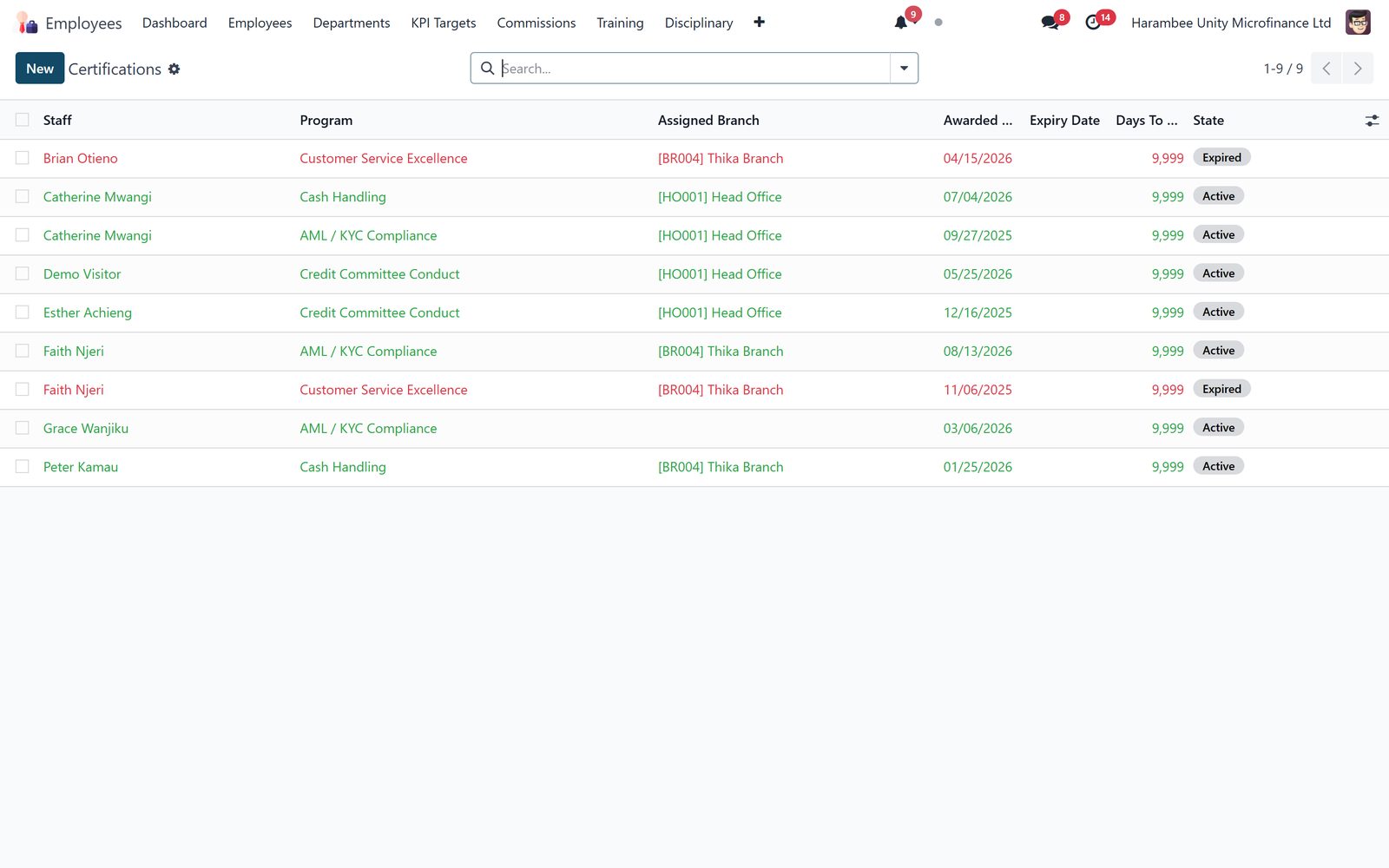The width and height of the screenshot is (1389, 868).
Task: Expand the search filter dropdown arrow
Action: [x=904, y=69]
